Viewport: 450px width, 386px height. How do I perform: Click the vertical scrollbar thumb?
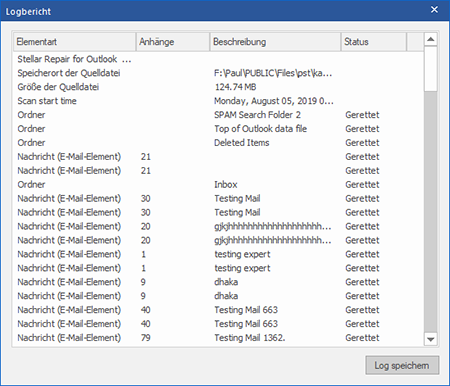430,69
